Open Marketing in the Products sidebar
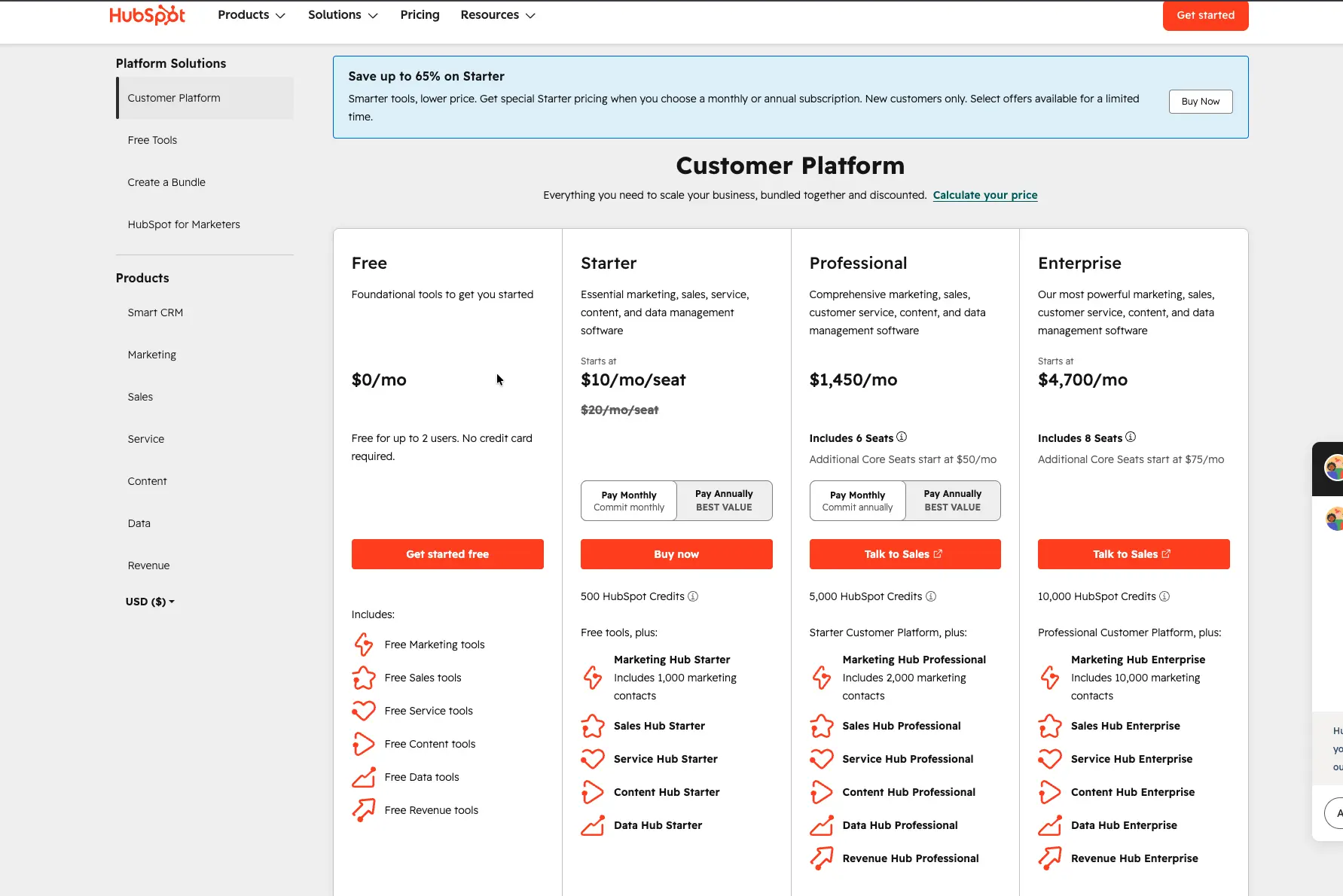1343x896 pixels. point(151,355)
